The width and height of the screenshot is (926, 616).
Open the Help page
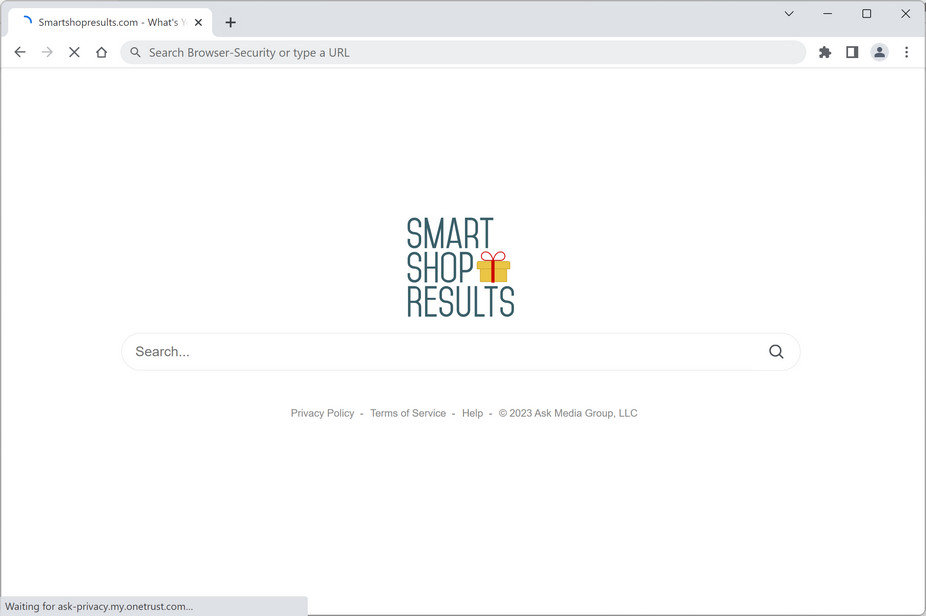471,413
